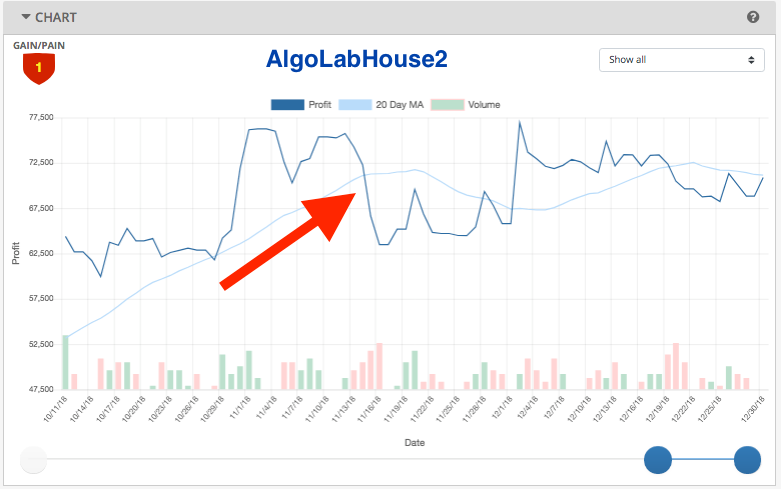Click the GAIN/PAIN label text
The width and height of the screenshot is (781, 489).
(39, 45)
